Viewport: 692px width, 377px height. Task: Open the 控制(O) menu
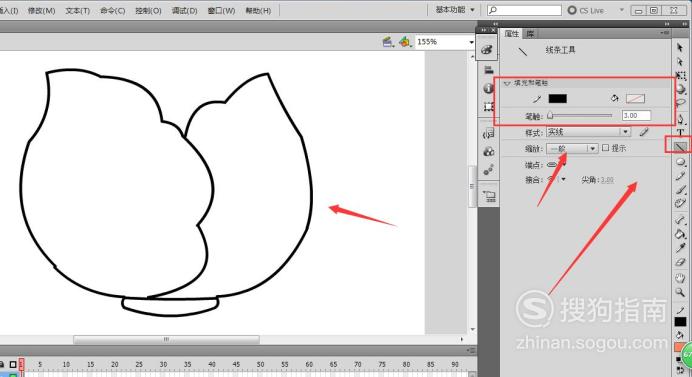click(148, 10)
